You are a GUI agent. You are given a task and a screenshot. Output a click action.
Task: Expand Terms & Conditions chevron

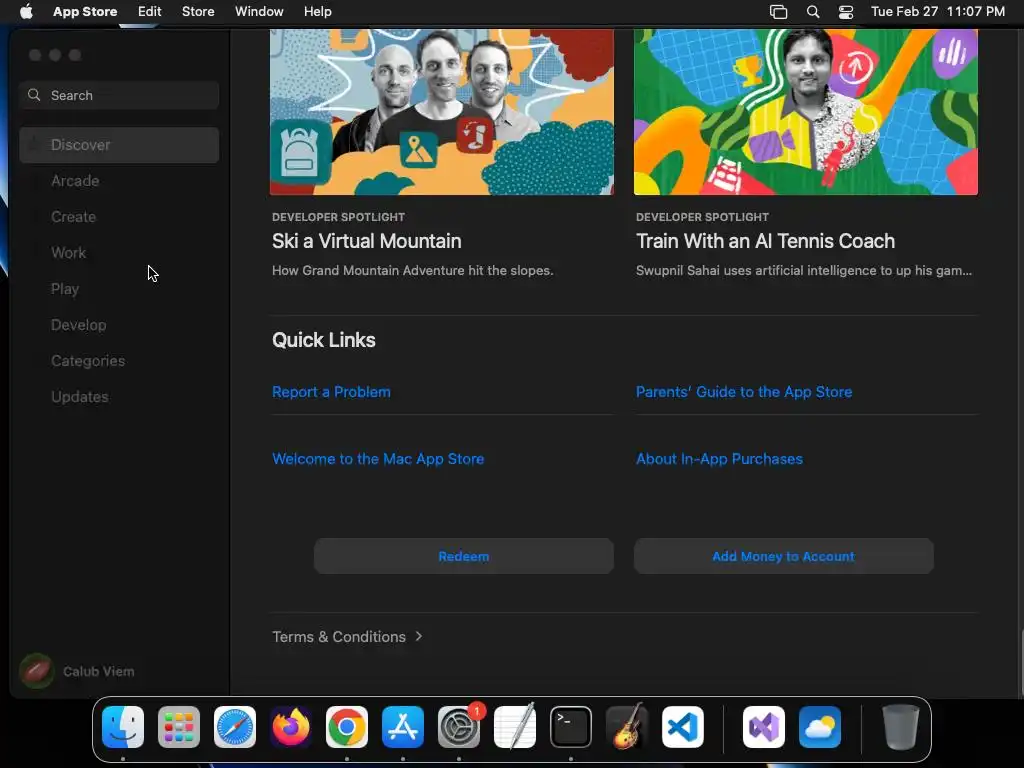[419, 636]
